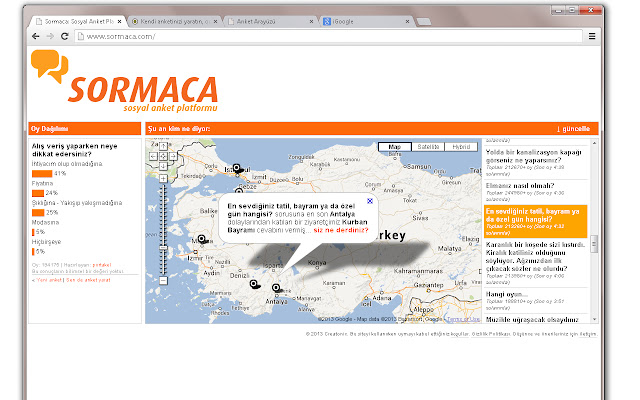640x400 pixels.
Task: Pan the map right with the arrow
Action: (173, 156)
